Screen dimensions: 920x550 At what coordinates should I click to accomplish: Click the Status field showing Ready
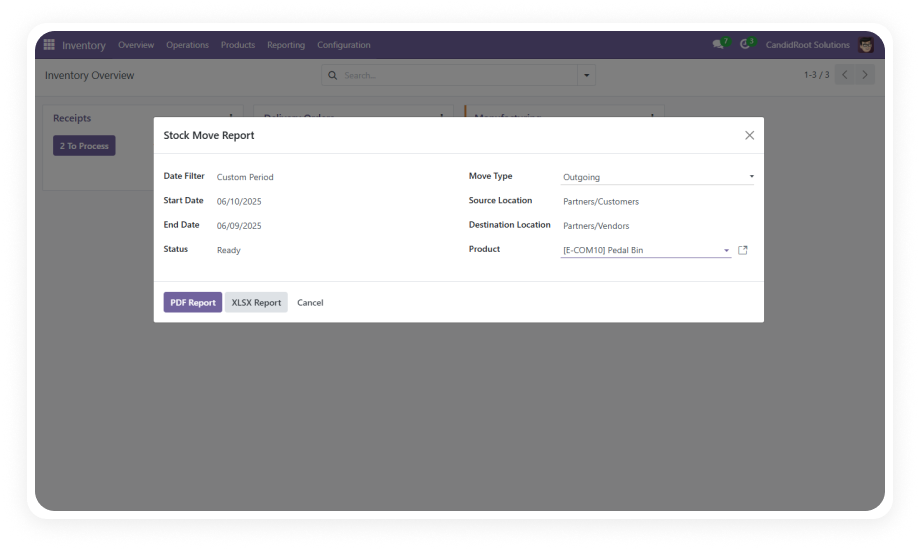(x=228, y=250)
